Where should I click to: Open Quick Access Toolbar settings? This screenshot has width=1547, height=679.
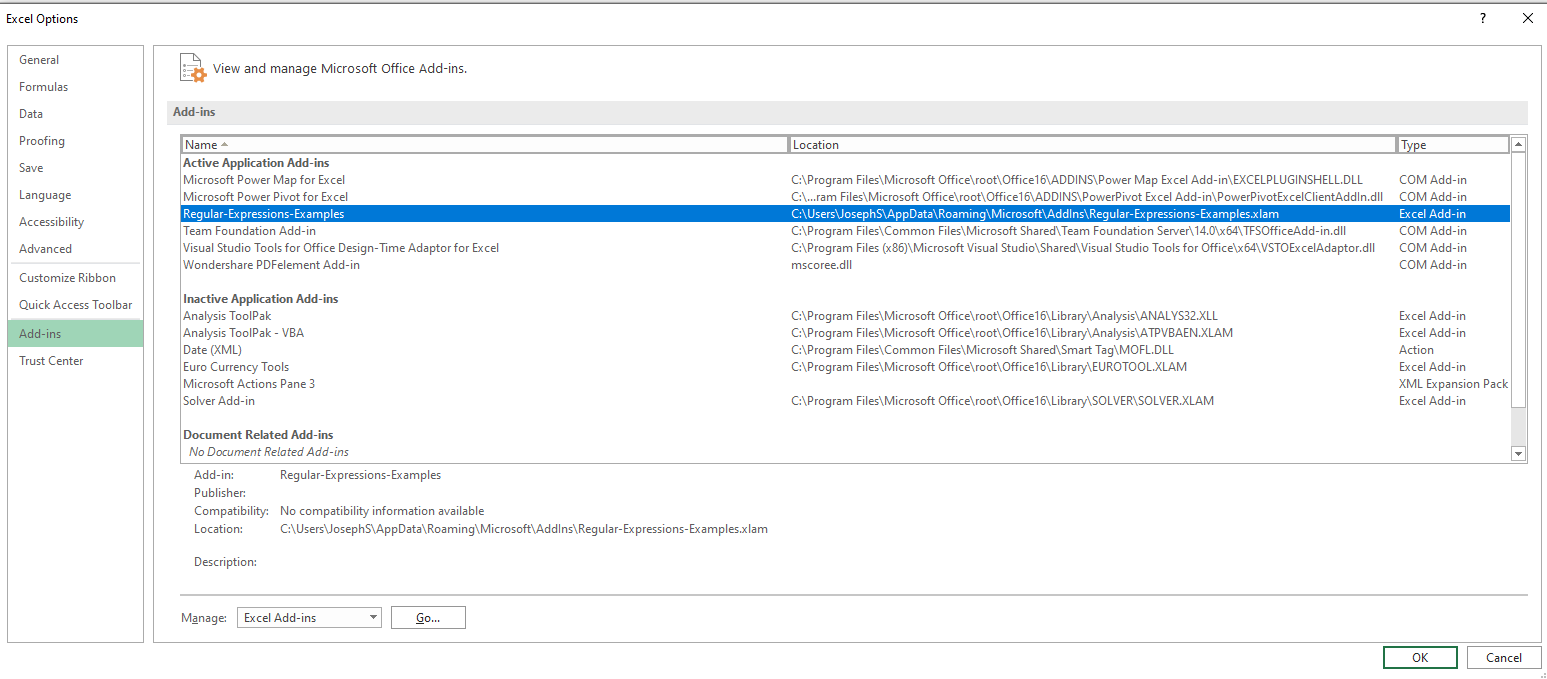[75, 305]
